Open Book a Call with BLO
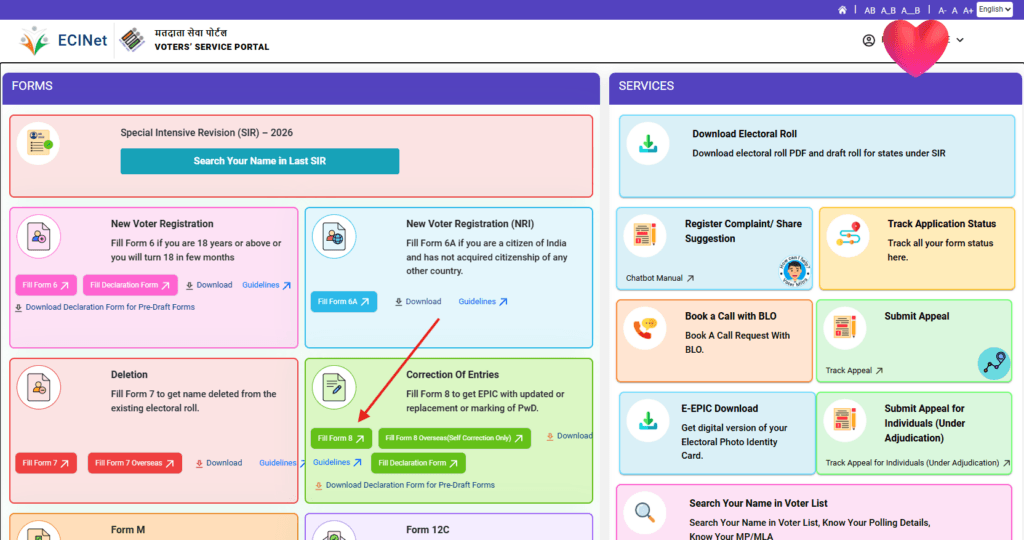 (730, 316)
